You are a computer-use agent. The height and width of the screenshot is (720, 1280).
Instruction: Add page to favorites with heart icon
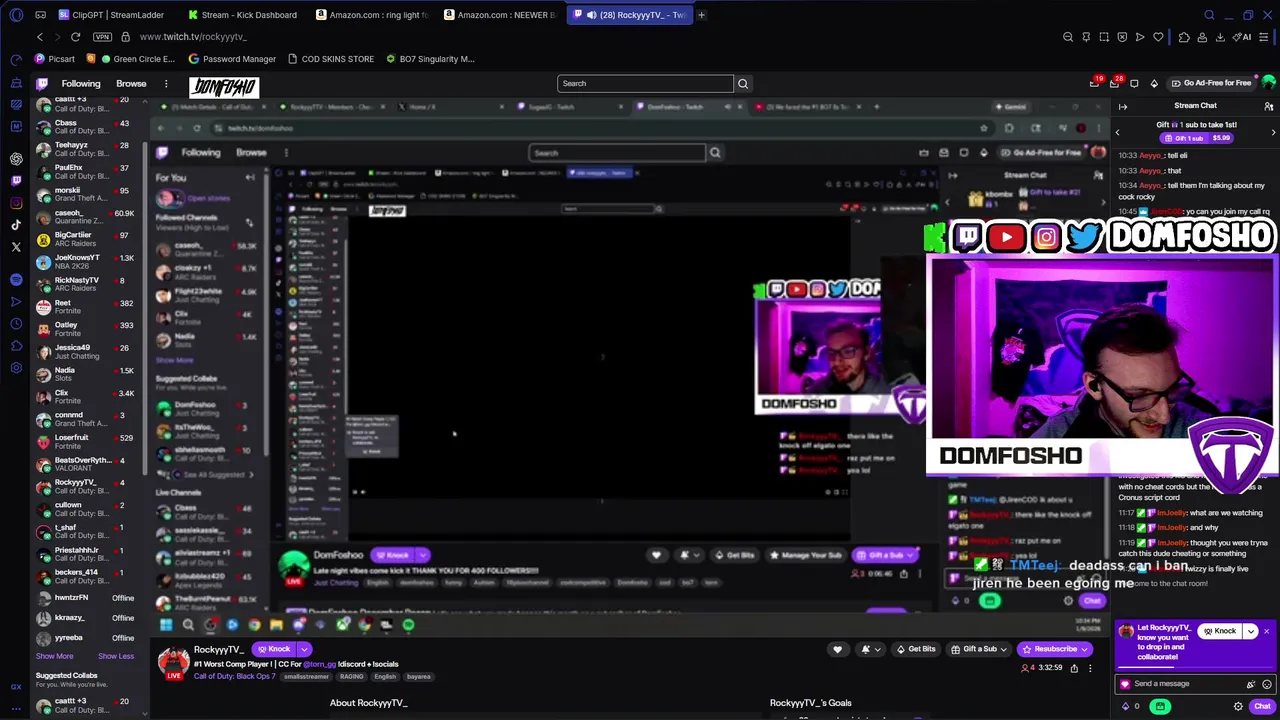pos(1158,37)
